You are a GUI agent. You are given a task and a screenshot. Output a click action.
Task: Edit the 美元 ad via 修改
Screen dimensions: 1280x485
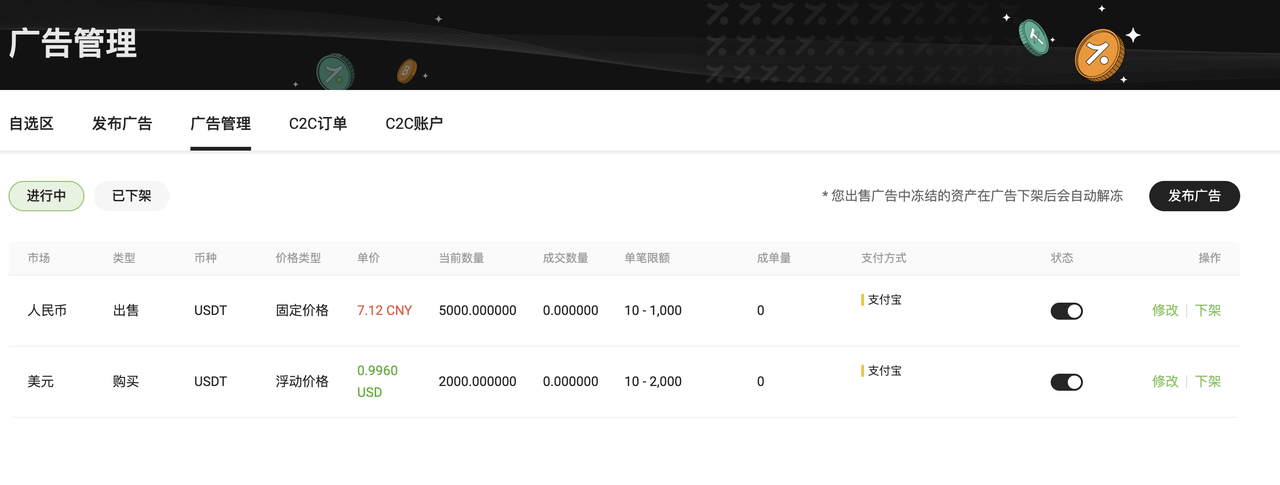point(1165,382)
